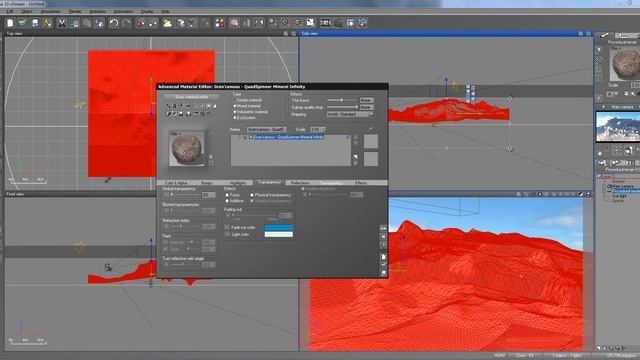The height and width of the screenshot is (360, 640).
Task: Click the 3D cube toolbar icon
Action: pos(180,23)
